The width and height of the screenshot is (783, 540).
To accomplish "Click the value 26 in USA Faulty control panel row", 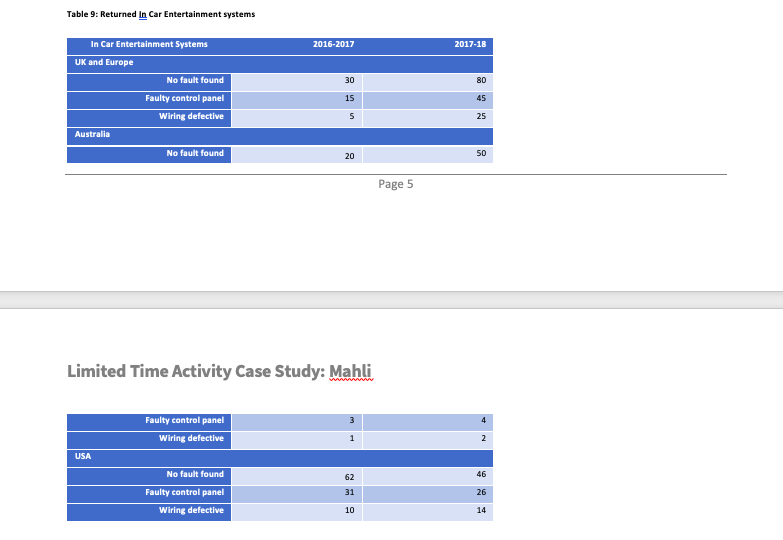I will point(481,493).
